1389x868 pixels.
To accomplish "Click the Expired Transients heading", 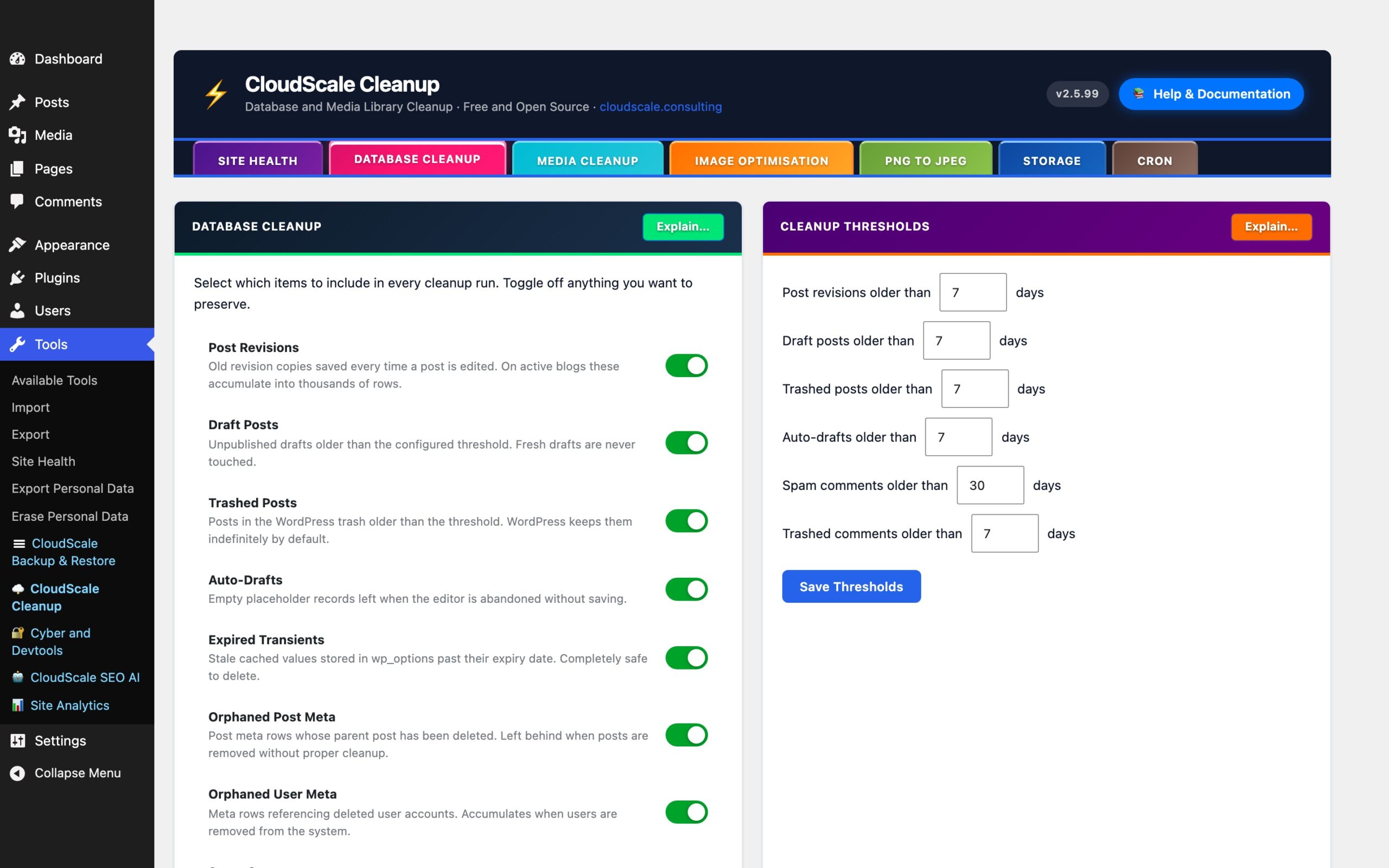I will (x=266, y=640).
